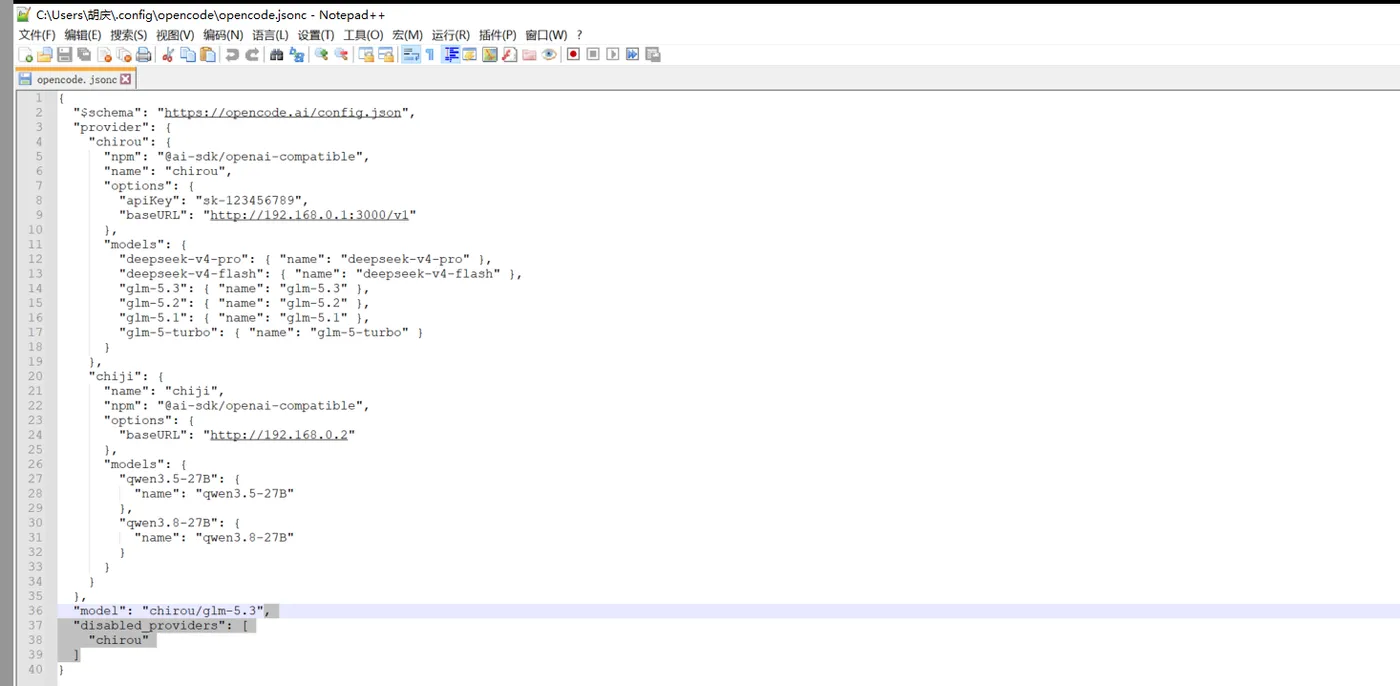Save the current file via floppy icon
The width and height of the screenshot is (1400, 686).
pyautogui.click(x=64, y=54)
